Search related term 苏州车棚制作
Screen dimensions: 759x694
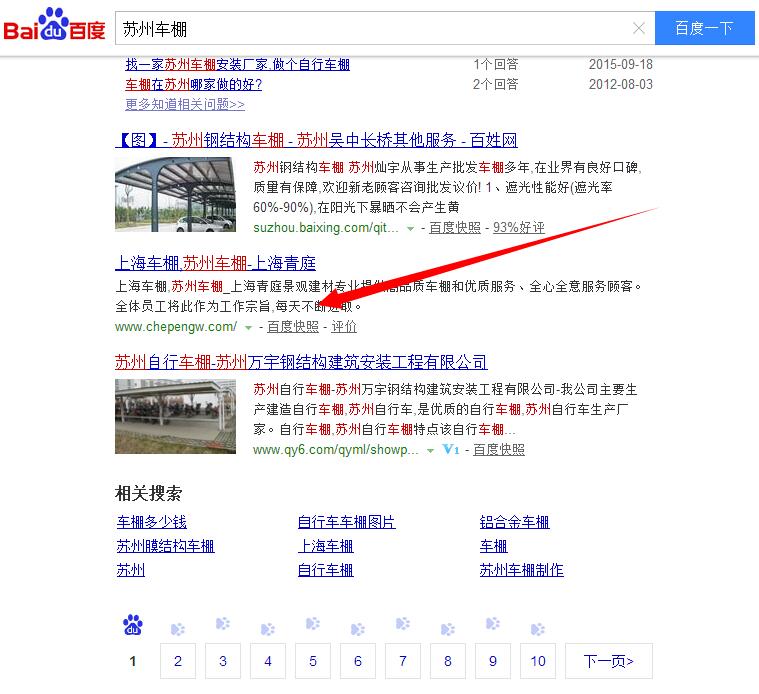click(521, 570)
